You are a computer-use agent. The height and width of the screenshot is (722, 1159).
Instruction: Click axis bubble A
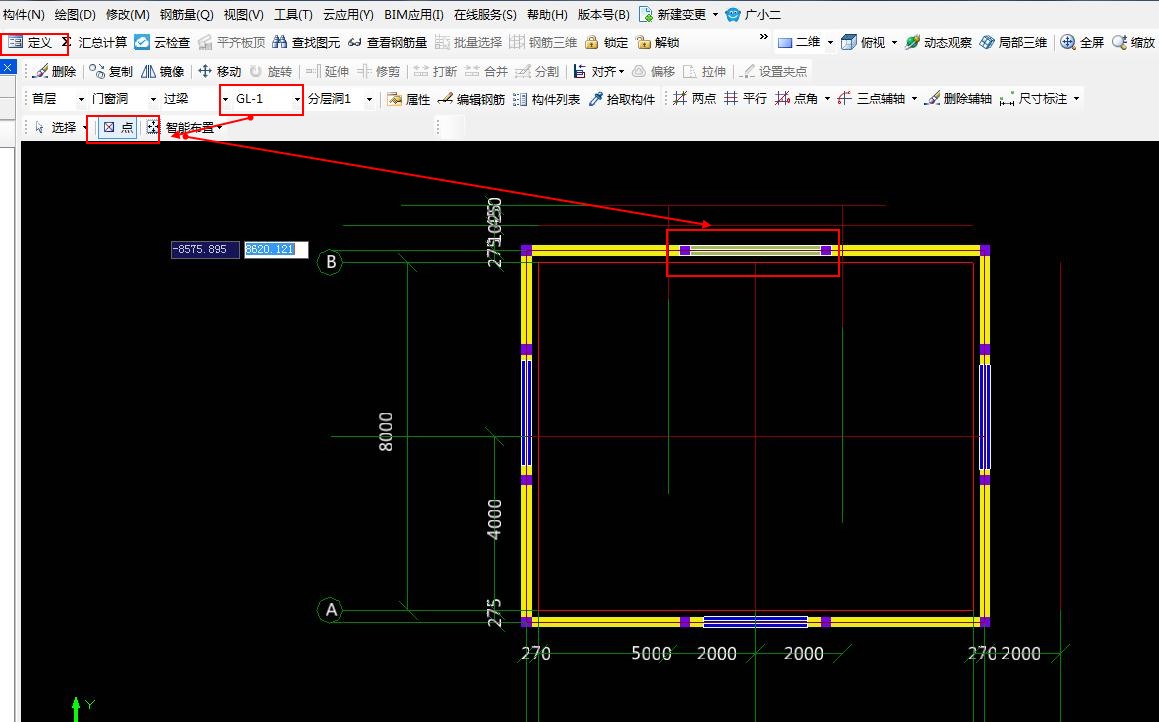(330, 610)
